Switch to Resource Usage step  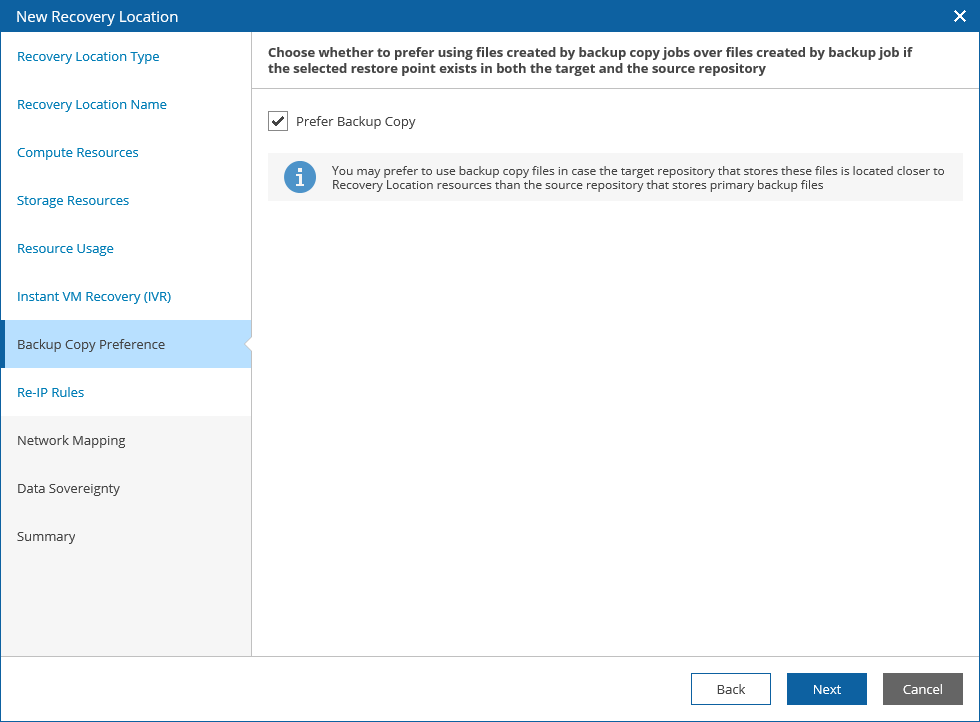[x=65, y=249]
